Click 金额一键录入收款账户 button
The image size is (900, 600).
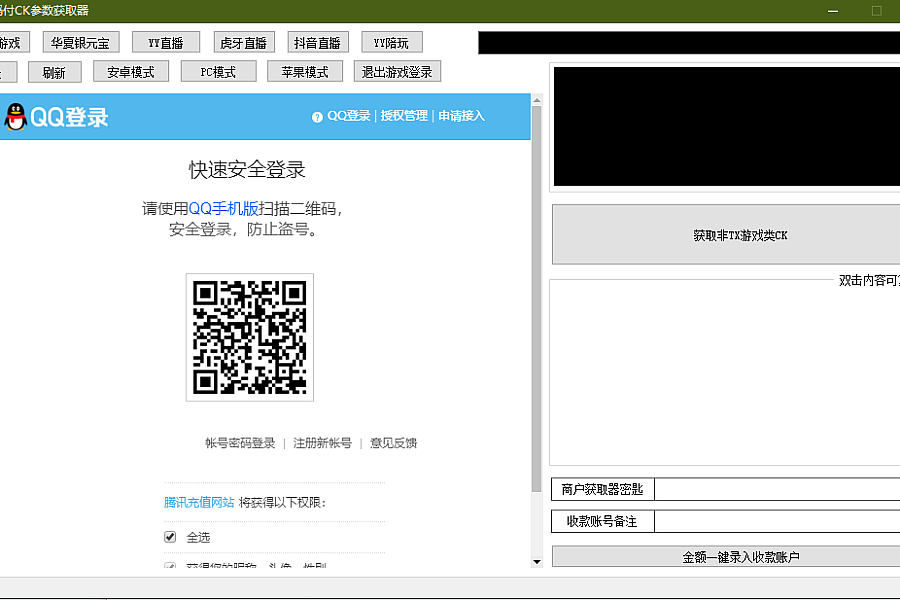(726, 556)
